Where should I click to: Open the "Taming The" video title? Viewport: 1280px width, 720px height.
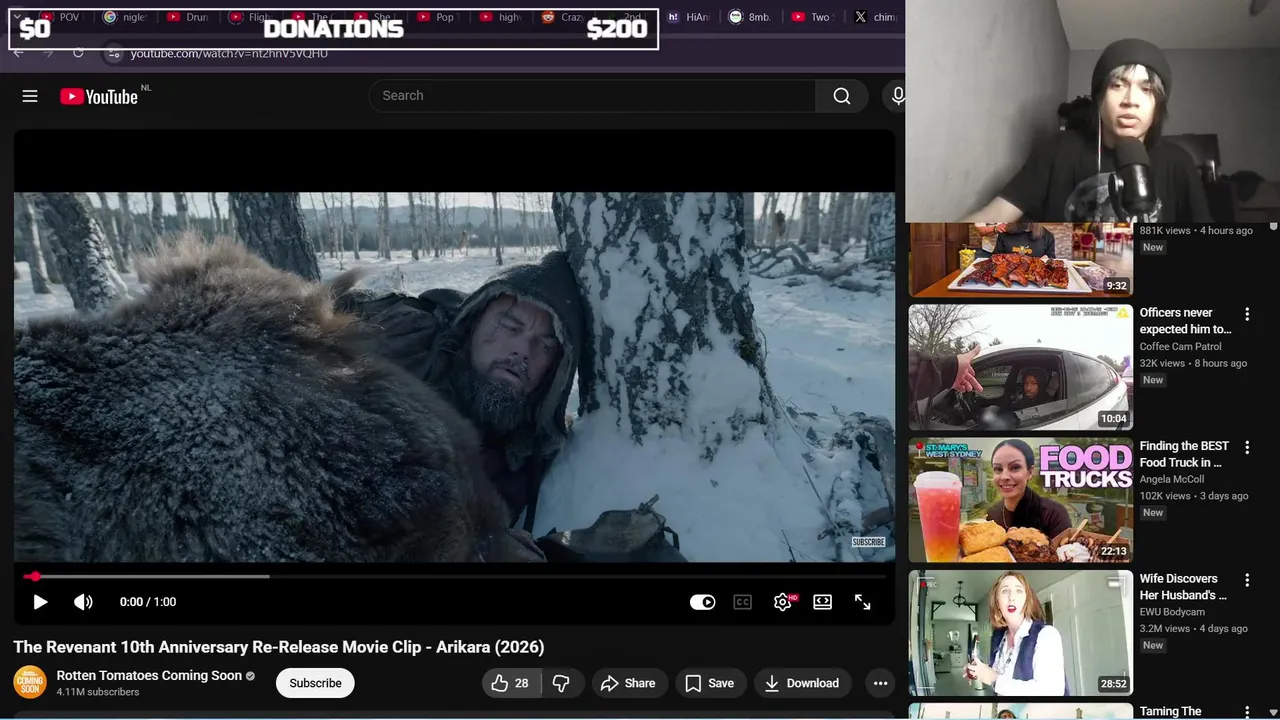[x=1171, y=711]
